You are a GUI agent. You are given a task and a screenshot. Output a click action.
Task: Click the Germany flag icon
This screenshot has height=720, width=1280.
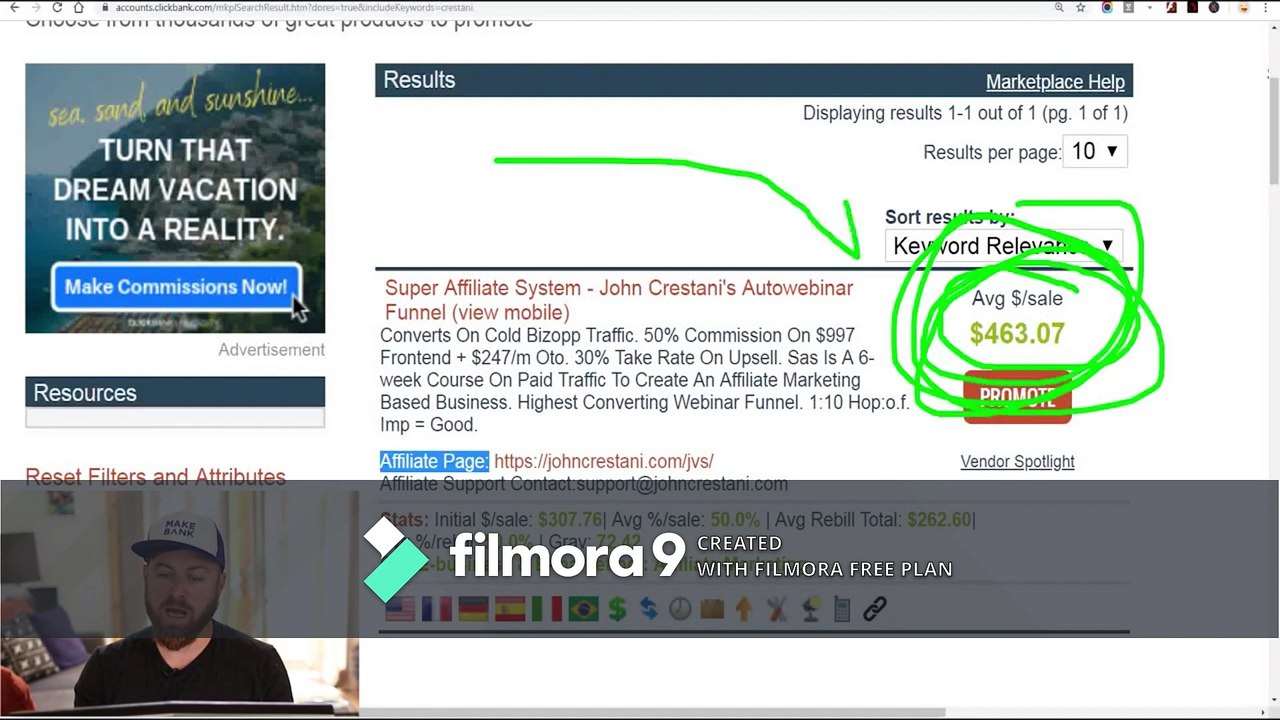473,608
